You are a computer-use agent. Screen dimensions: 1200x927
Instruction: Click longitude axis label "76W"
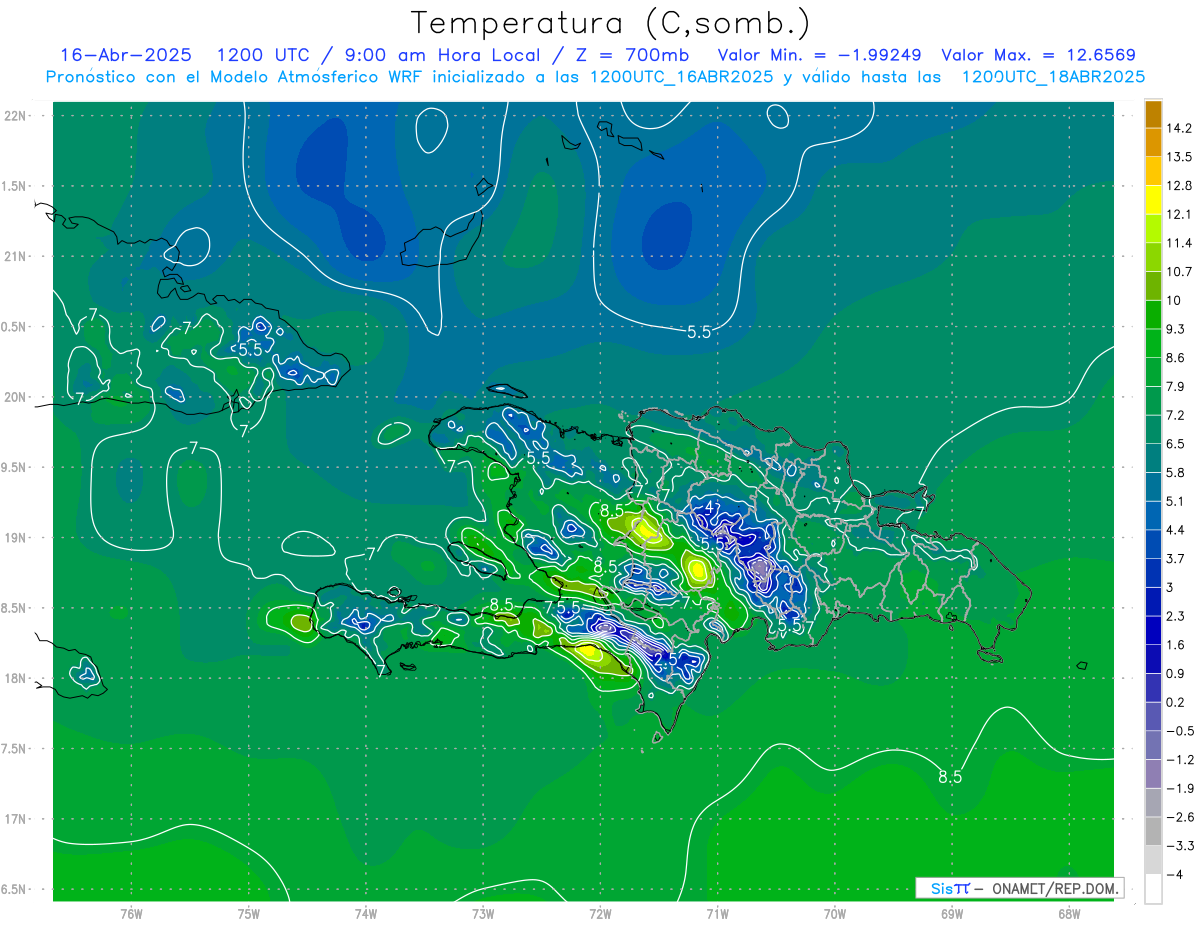(x=131, y=914)
